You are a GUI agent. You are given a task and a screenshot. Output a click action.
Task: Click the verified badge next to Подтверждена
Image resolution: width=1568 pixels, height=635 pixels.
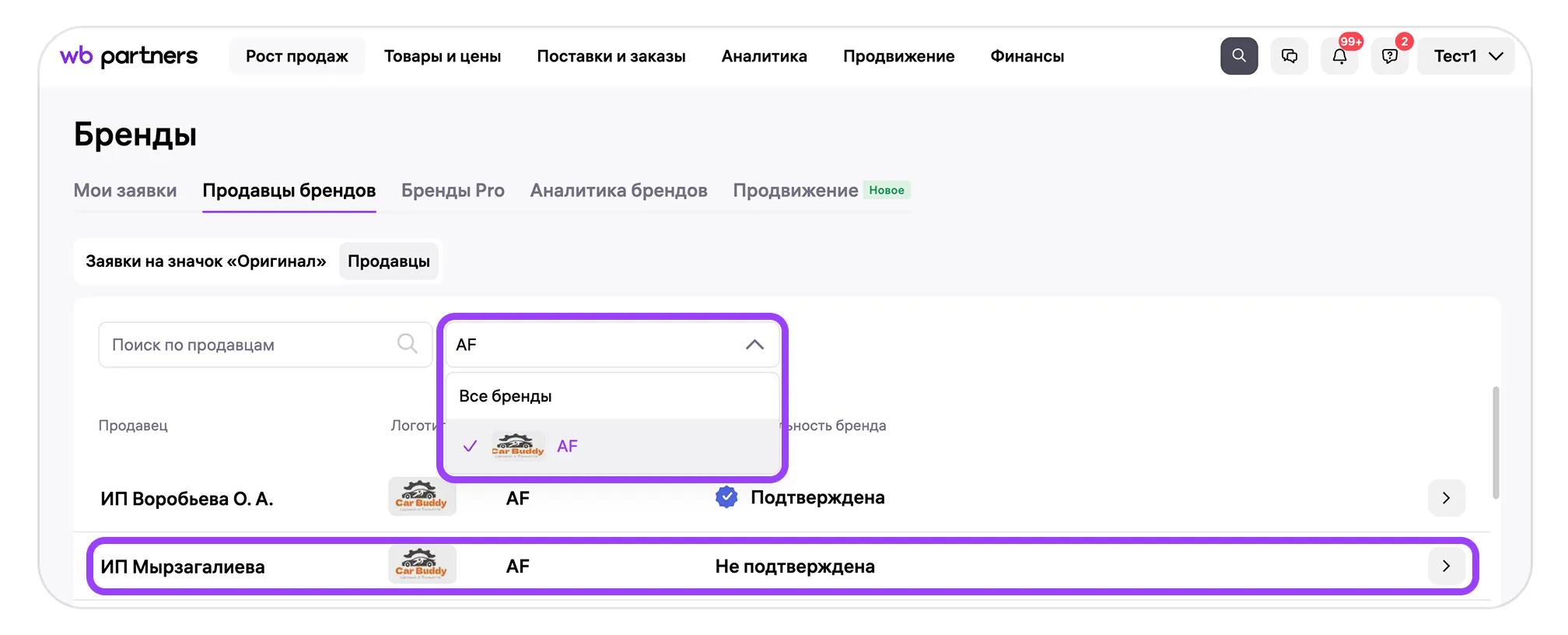click(x=726, y=497)
